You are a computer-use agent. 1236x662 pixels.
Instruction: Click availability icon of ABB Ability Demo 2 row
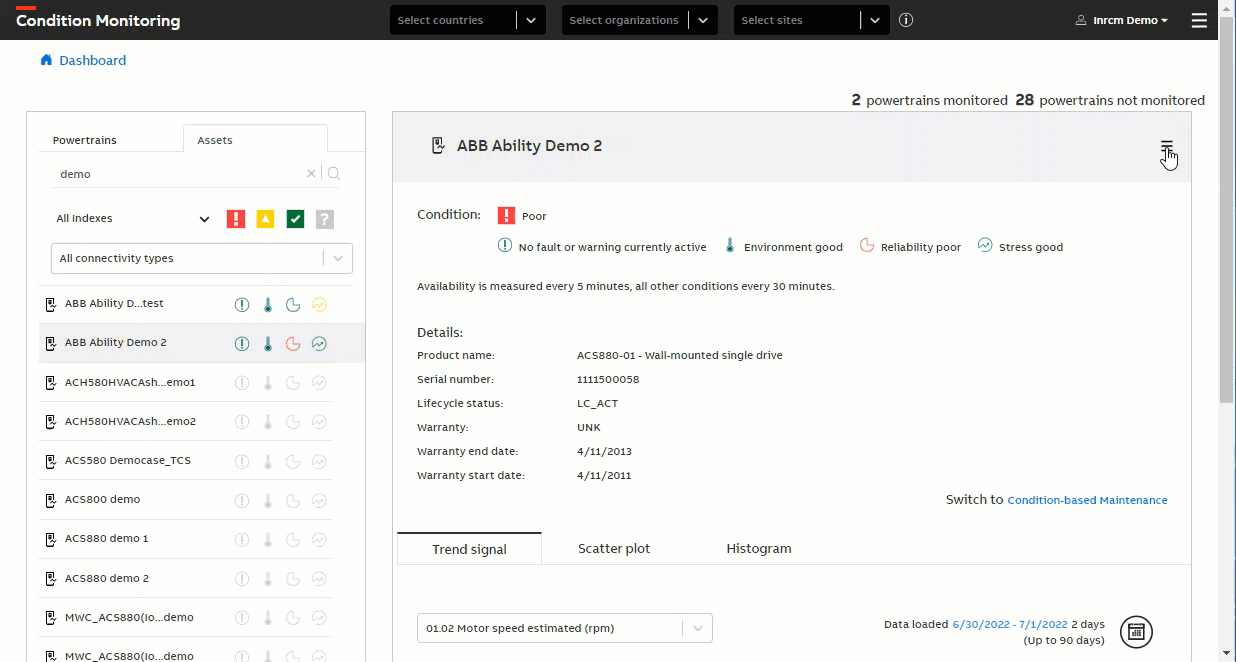pos(242,344)
